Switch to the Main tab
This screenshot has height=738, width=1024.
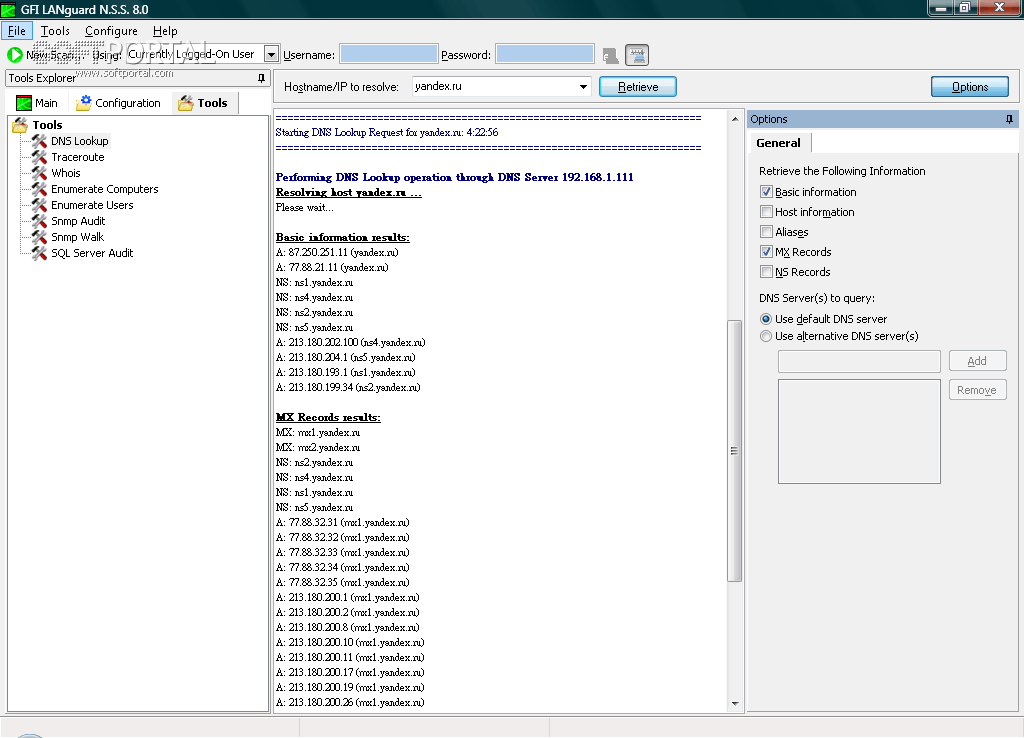37,103
